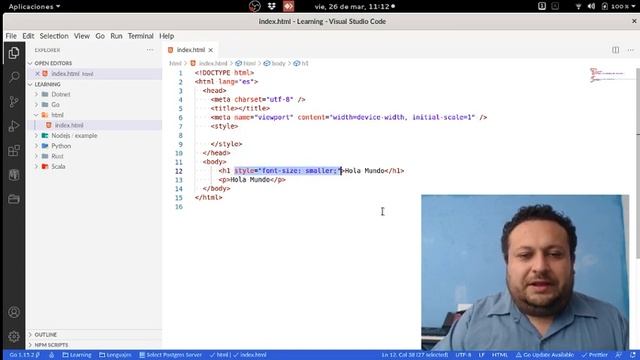Open the Run menu
Viewport: 640px width, 360px height.
[116, 36]
